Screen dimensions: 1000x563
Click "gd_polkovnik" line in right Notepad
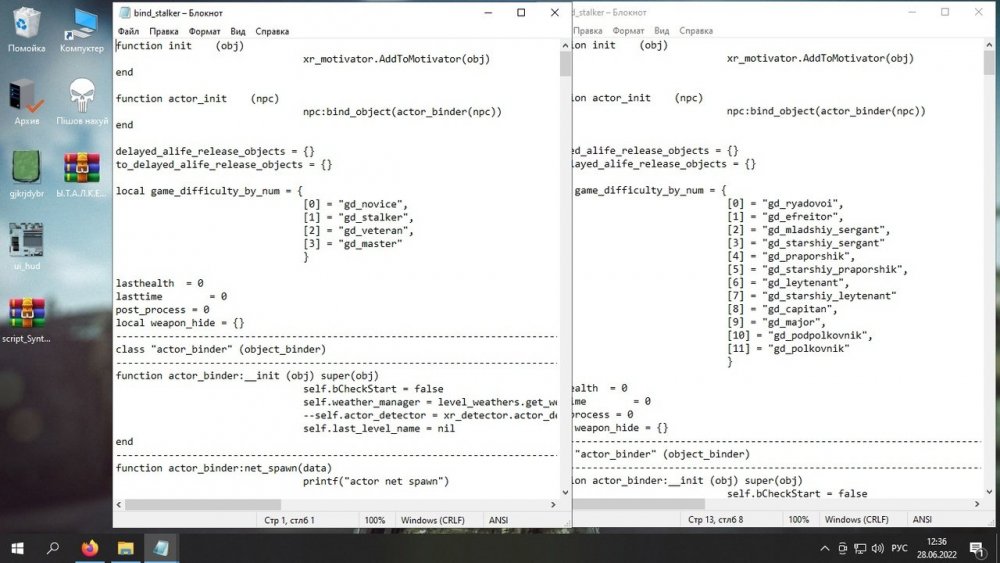[x=788, y=349]
